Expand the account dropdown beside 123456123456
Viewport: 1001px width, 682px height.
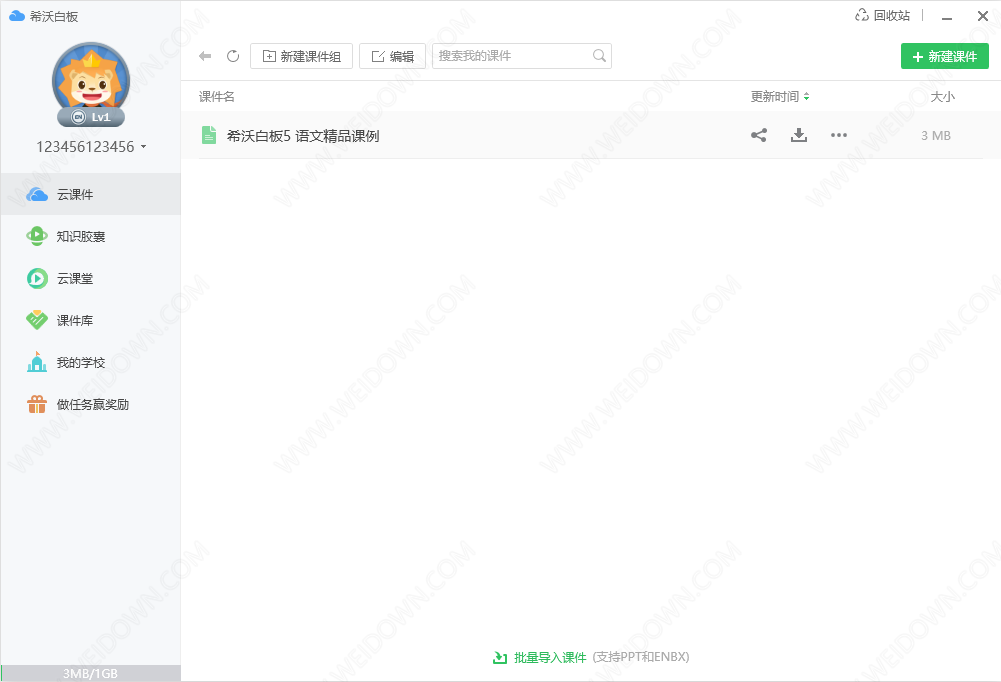[x=143, y=147]
